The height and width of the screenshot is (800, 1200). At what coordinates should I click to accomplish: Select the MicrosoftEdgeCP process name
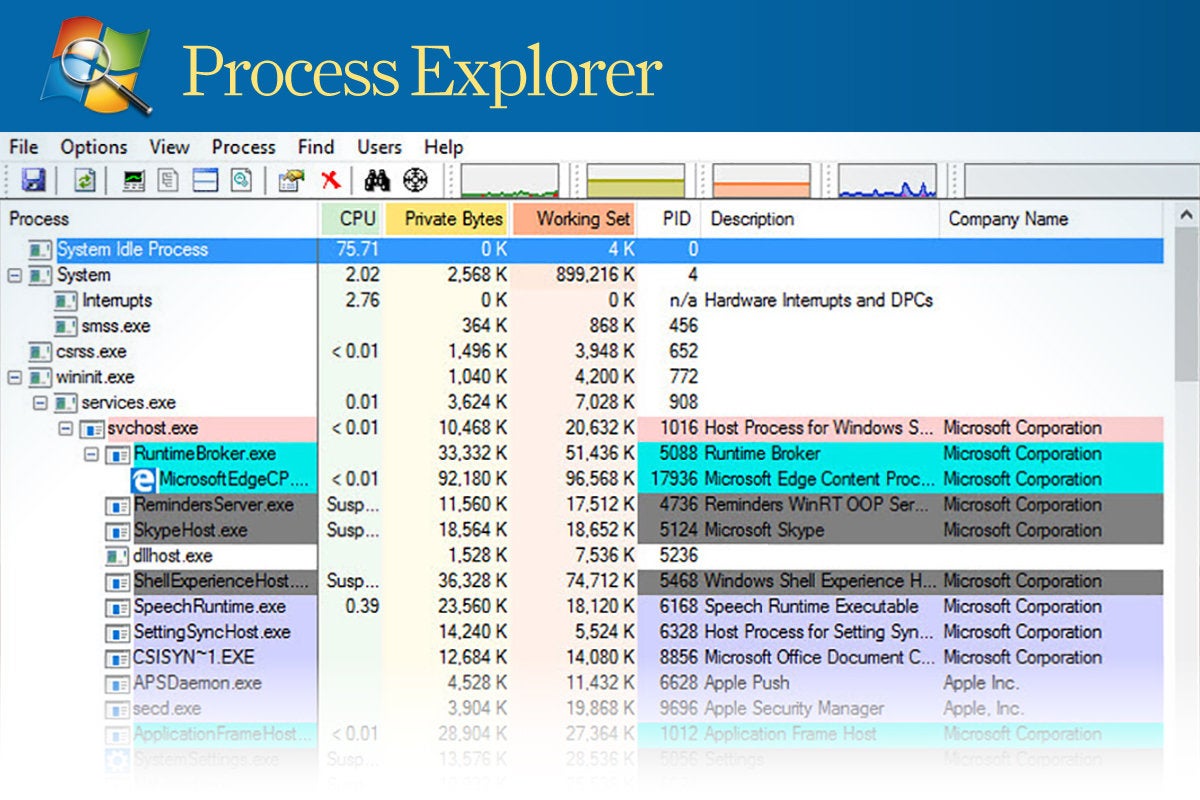234,479
